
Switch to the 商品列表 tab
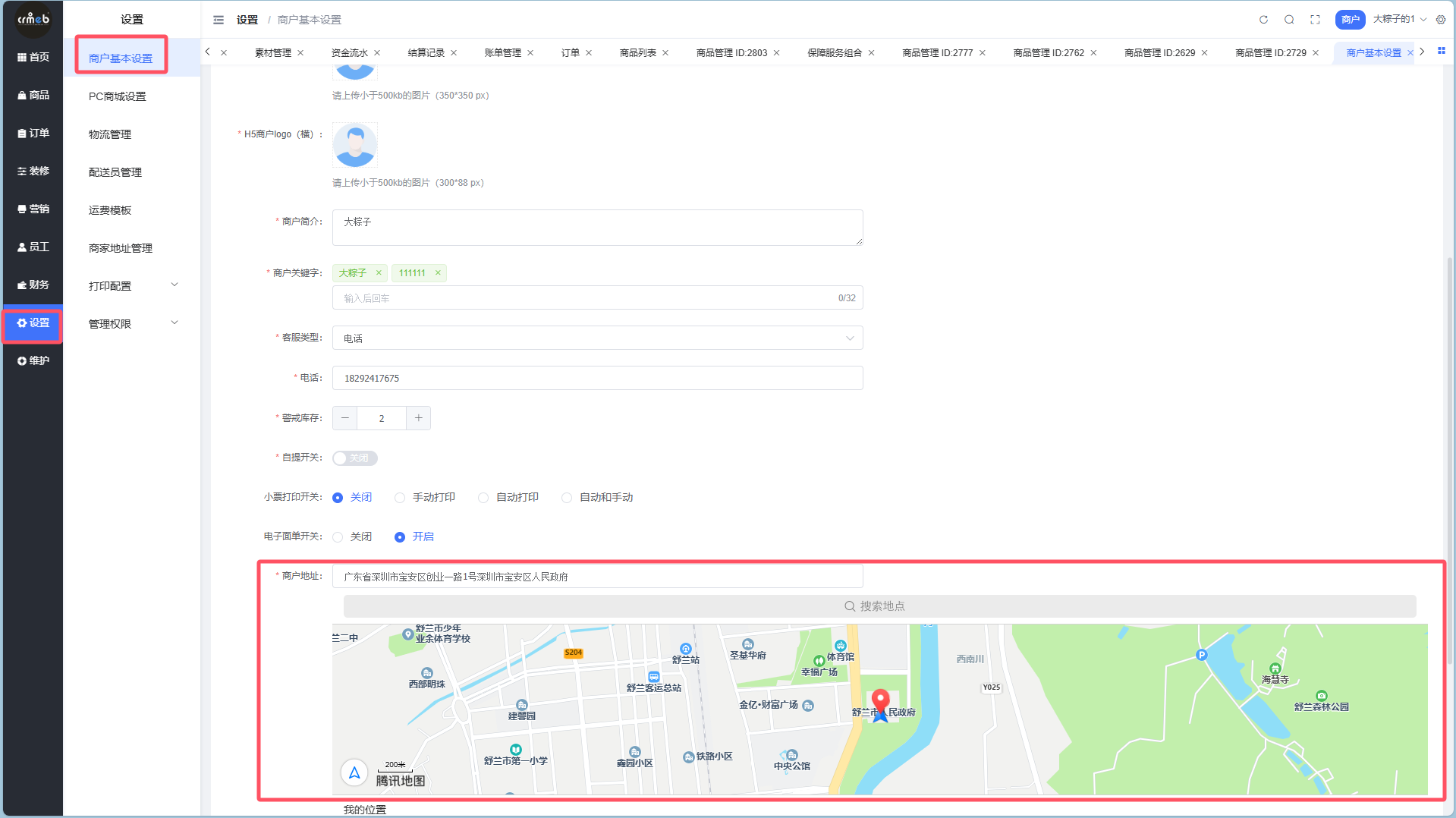point(637,53)
